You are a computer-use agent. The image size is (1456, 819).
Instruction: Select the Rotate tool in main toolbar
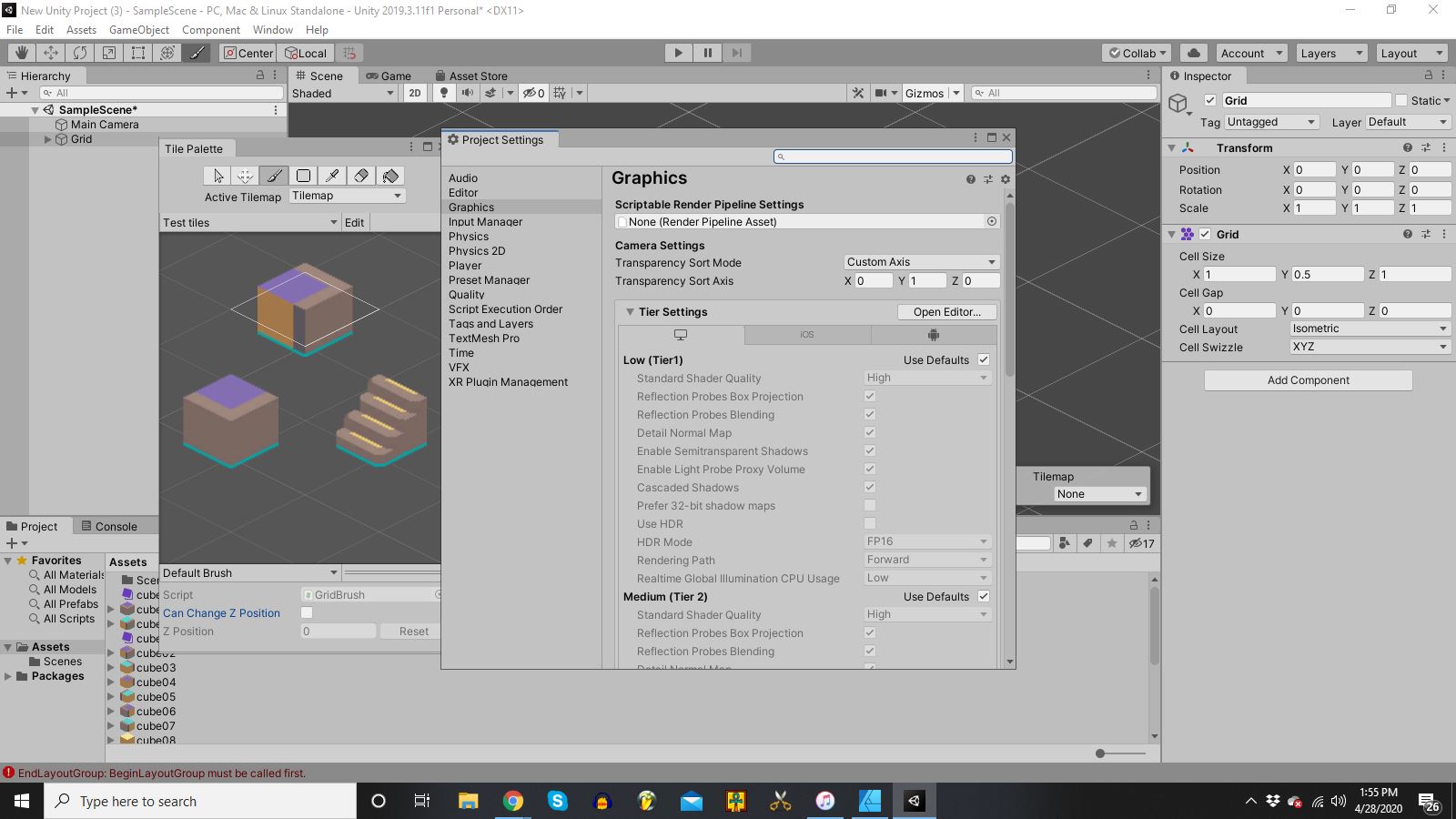(80, 53)
